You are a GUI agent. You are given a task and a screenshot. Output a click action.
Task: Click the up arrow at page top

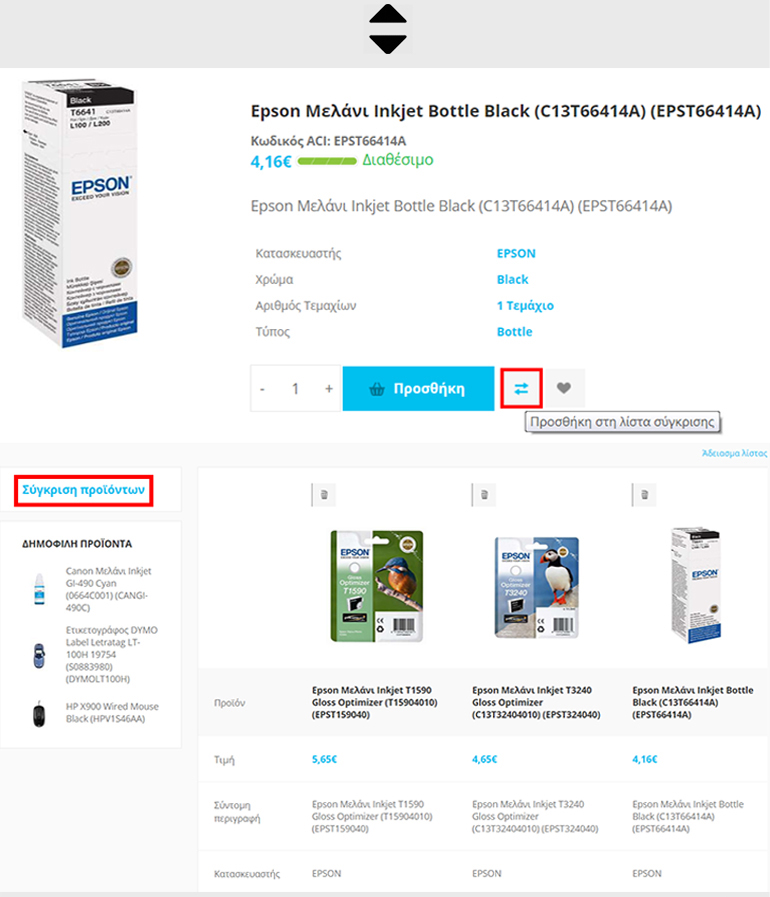388,14
